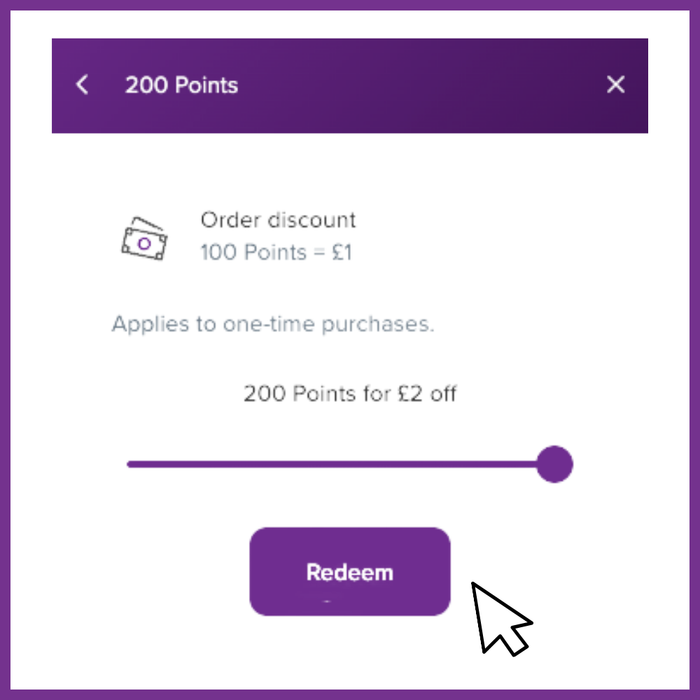Click the points slider handle
Image resolution: width=700 pixels, height=700 pixels.
[553, 464]
